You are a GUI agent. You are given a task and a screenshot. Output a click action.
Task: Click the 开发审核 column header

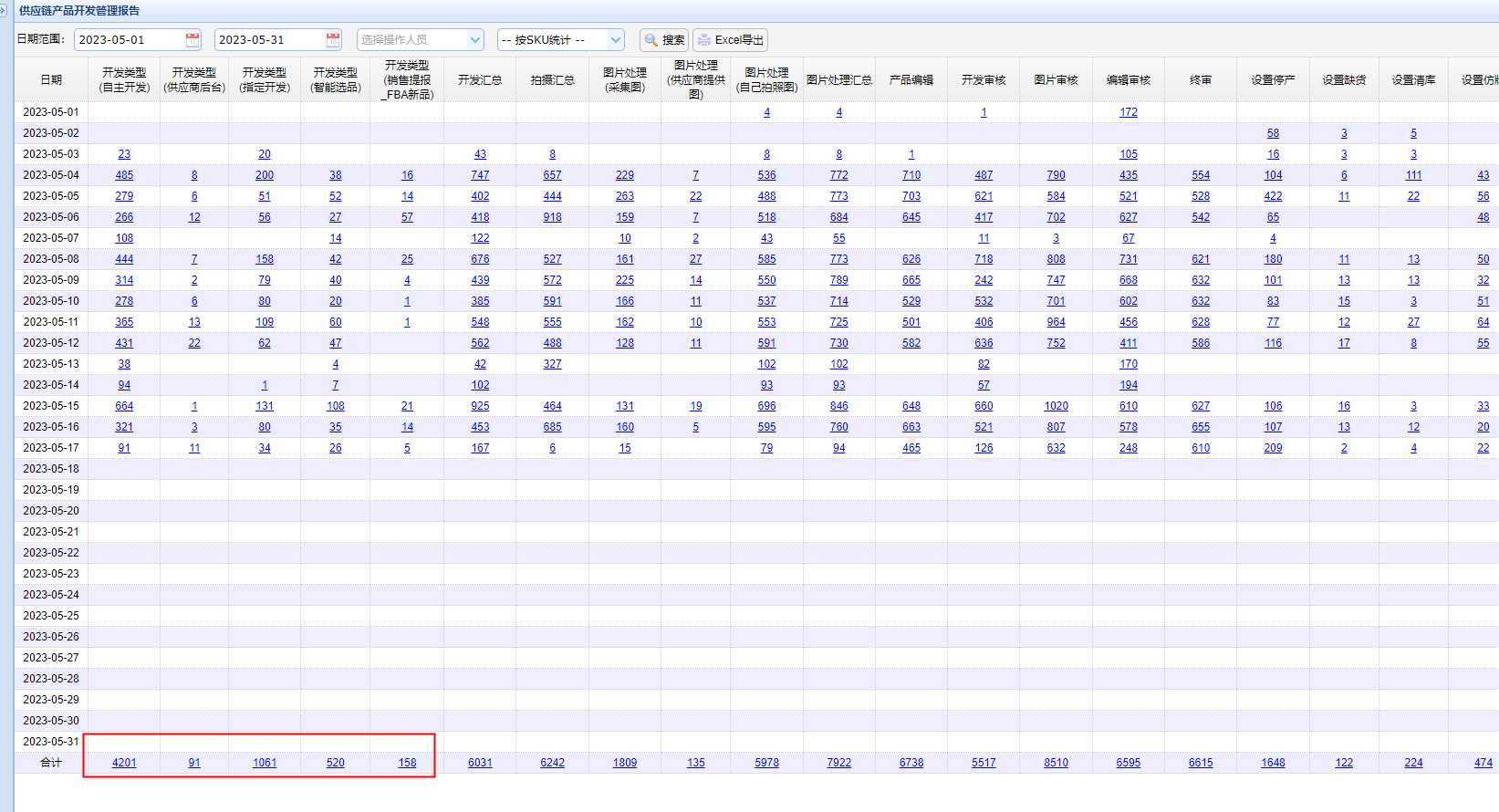984,79
